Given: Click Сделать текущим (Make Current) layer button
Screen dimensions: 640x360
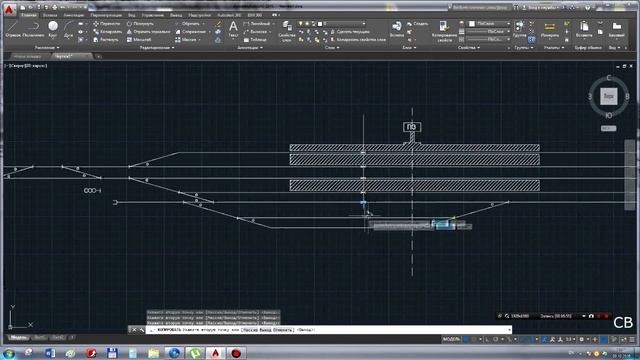Looking at the screenshot, I should pyautogui.click(x=350, y=31).
